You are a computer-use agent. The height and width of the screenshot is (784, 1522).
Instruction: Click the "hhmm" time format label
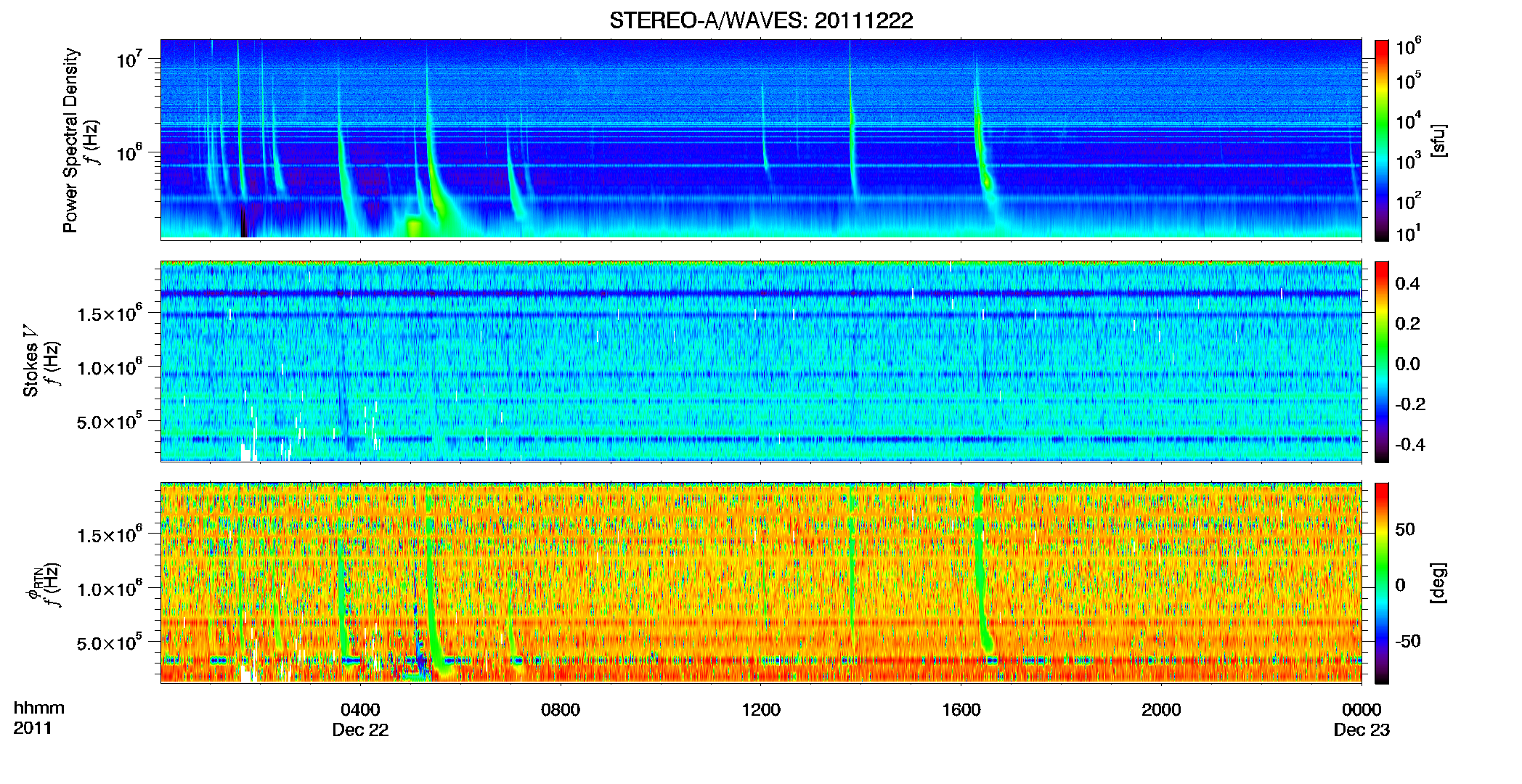[x=39, y=708]
